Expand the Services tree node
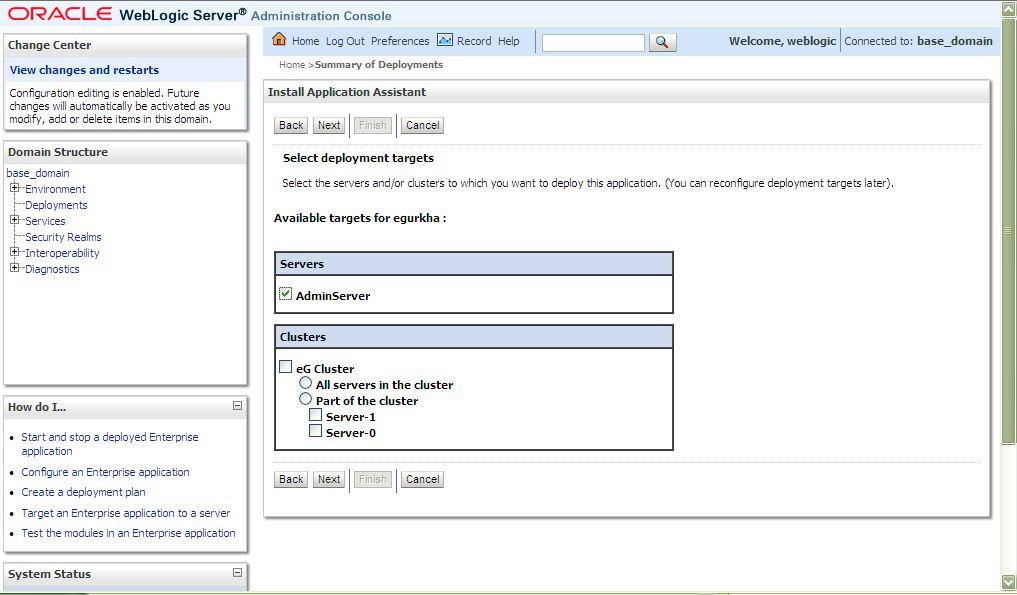This screenshot has width=1017, height=595. tap(14, 219)
